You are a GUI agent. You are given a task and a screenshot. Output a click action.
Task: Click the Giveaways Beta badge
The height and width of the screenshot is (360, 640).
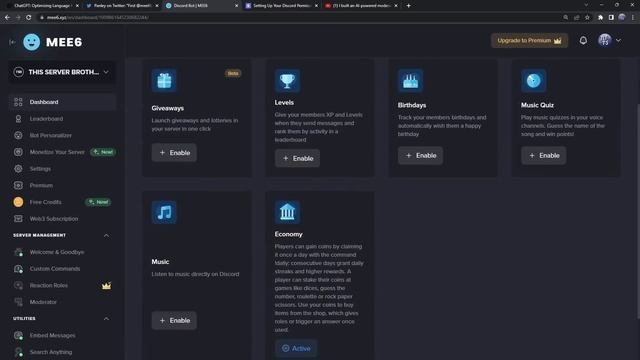[233, 73]
